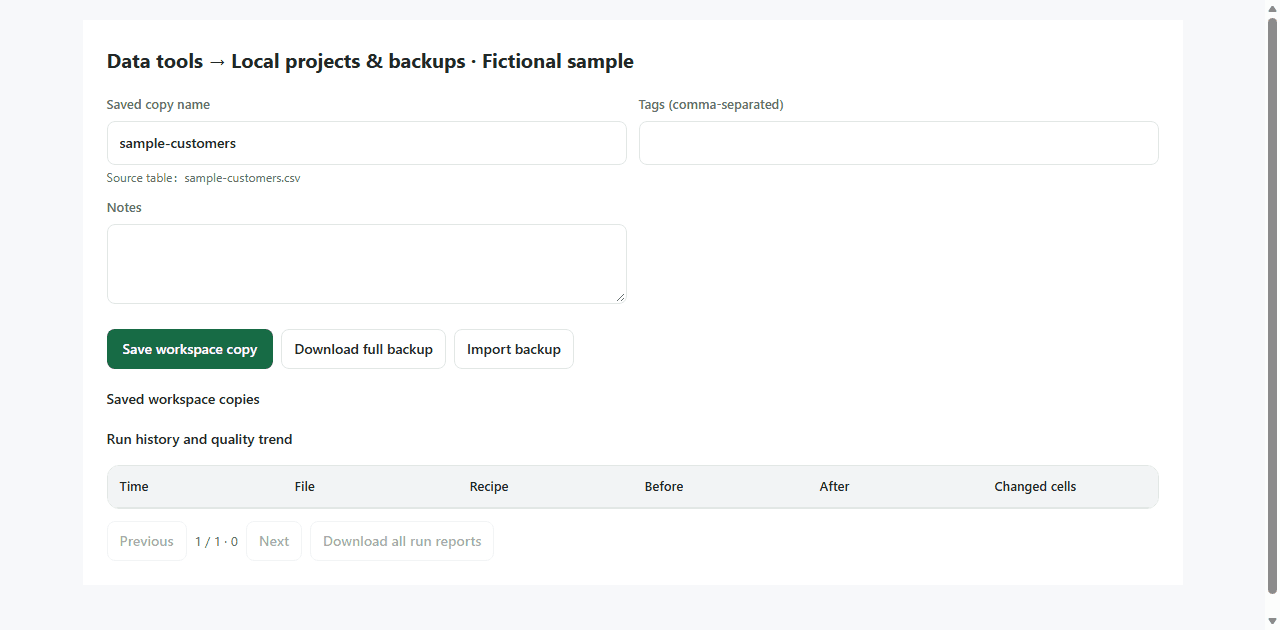The width and height of the screenshot is (1280, 630).
Task: Go to the Next run history page
Action: coord(274,541)
